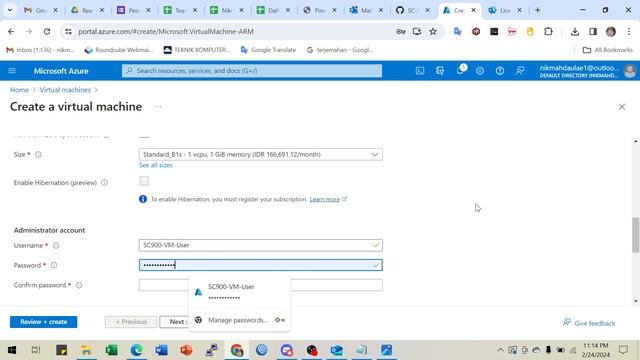
Task: Open Azure help question mark icon
Action: (500, 71)
